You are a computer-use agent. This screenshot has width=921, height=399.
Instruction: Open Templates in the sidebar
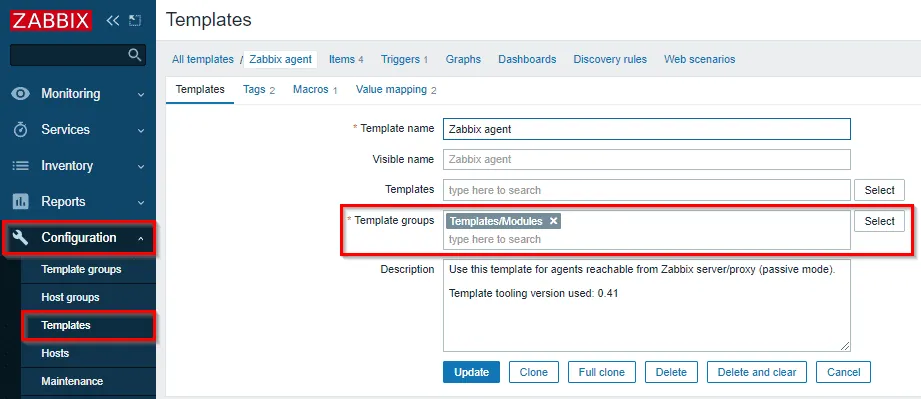[x=66, y=325]
